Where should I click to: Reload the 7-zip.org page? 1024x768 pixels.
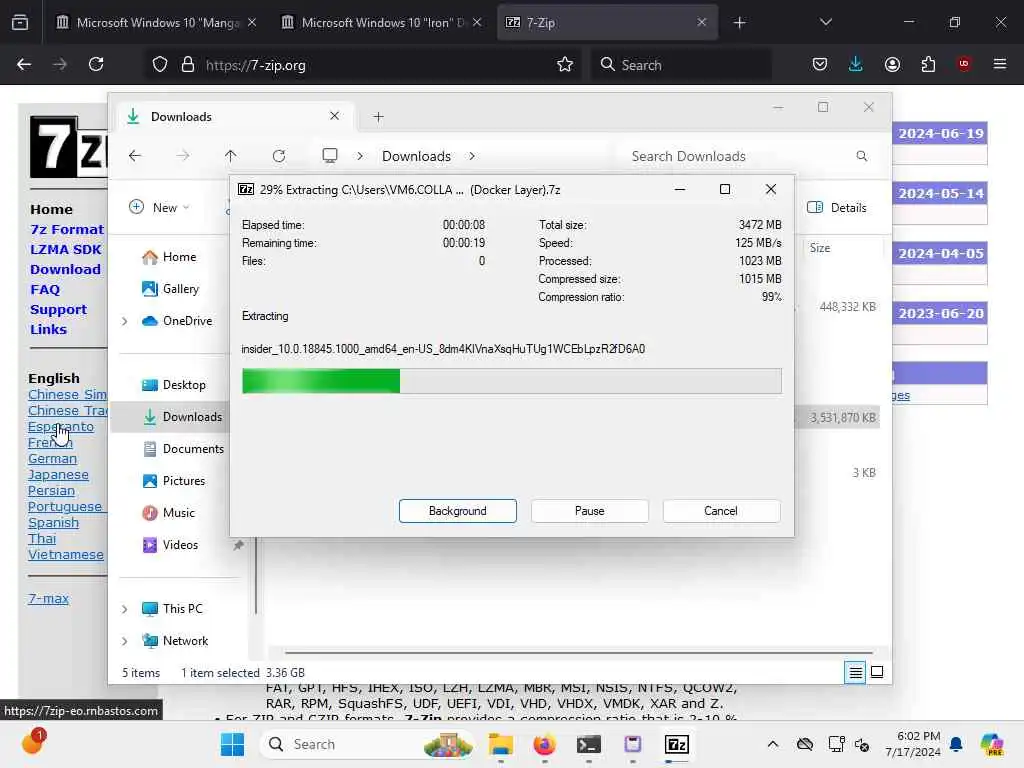pyautogui.click(x=96, y=65)
